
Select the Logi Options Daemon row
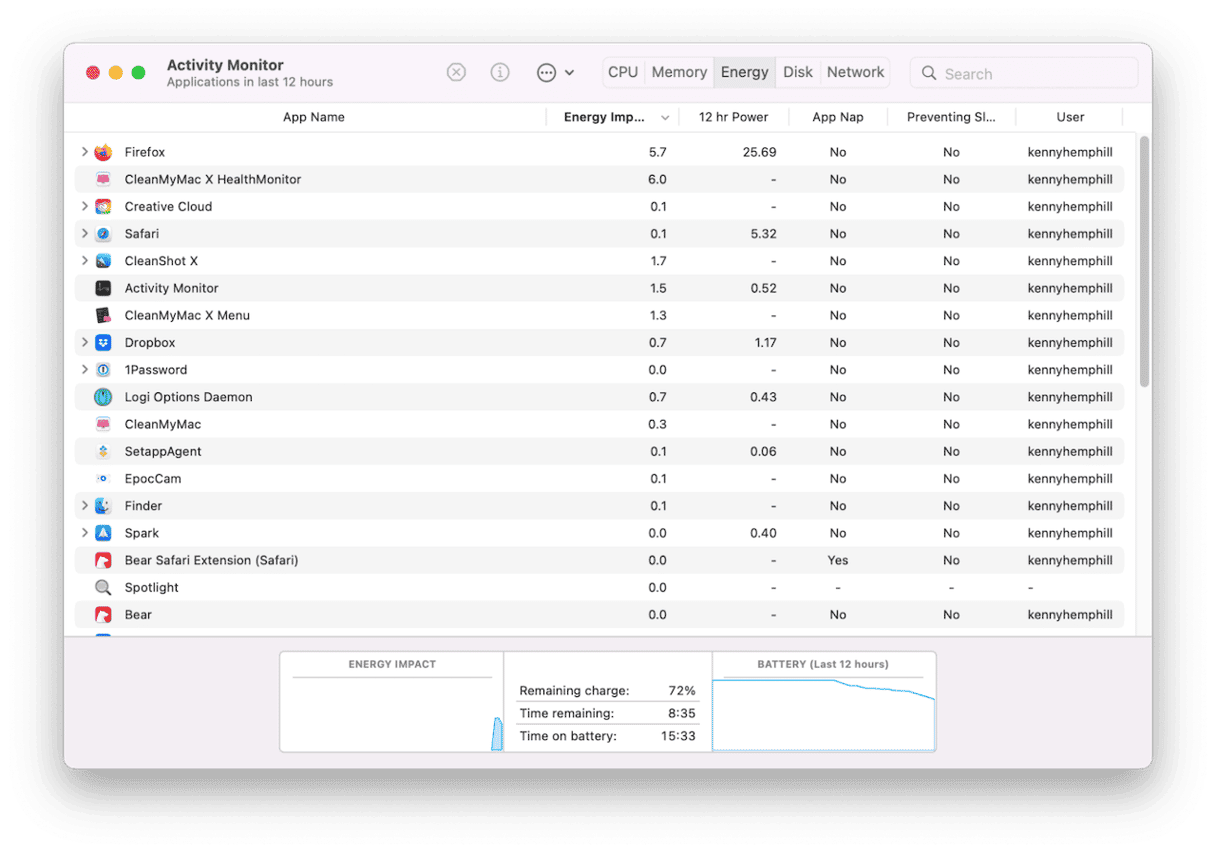coord(600,397)
